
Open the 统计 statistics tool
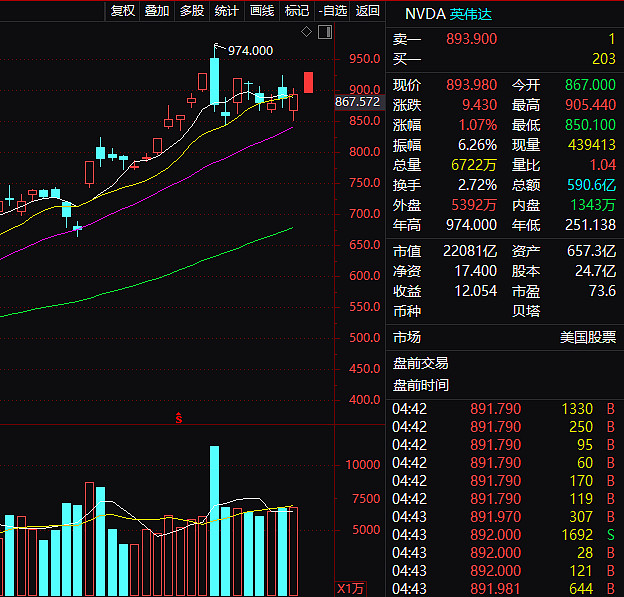[226, 11]
